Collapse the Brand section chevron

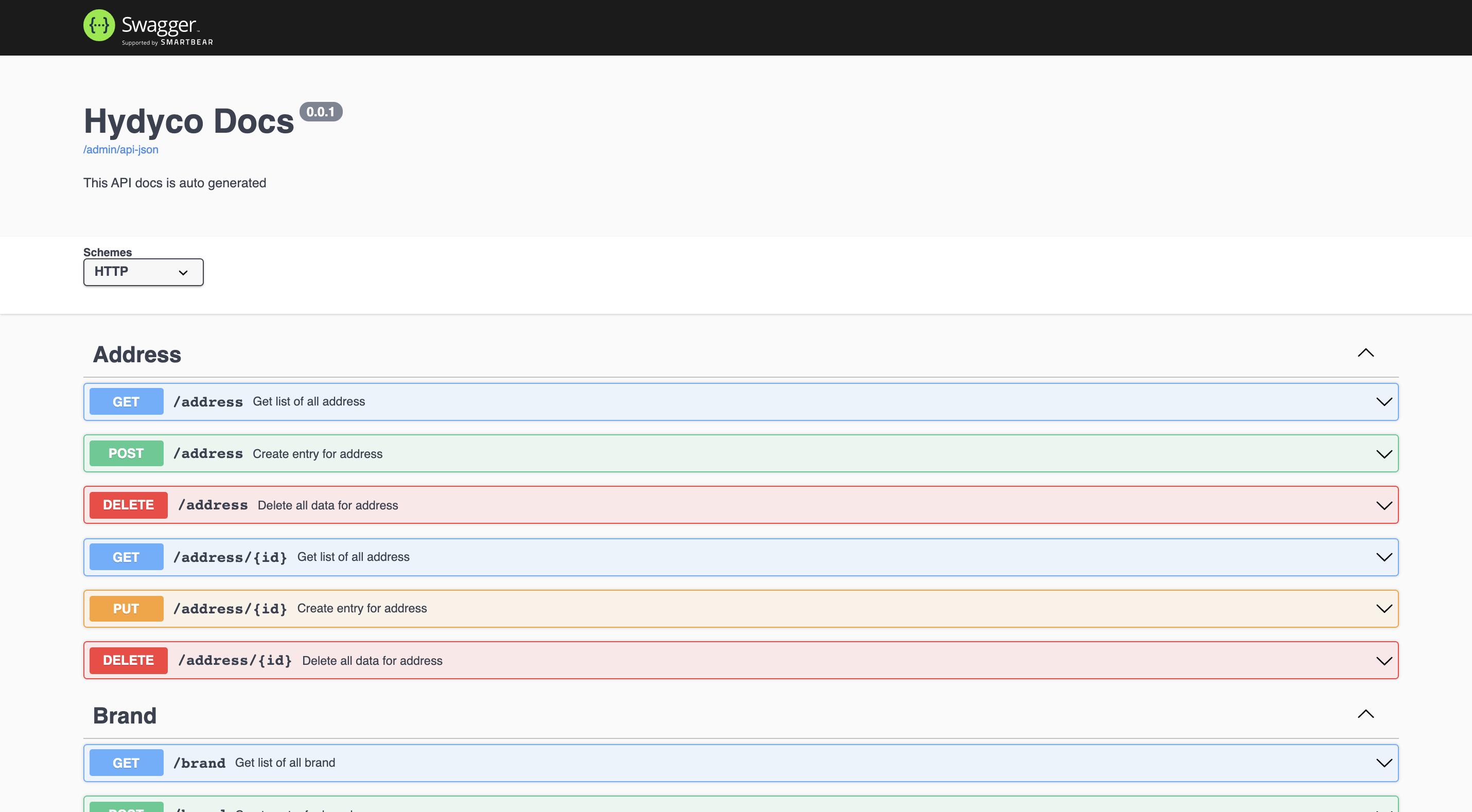(1365, 714)
